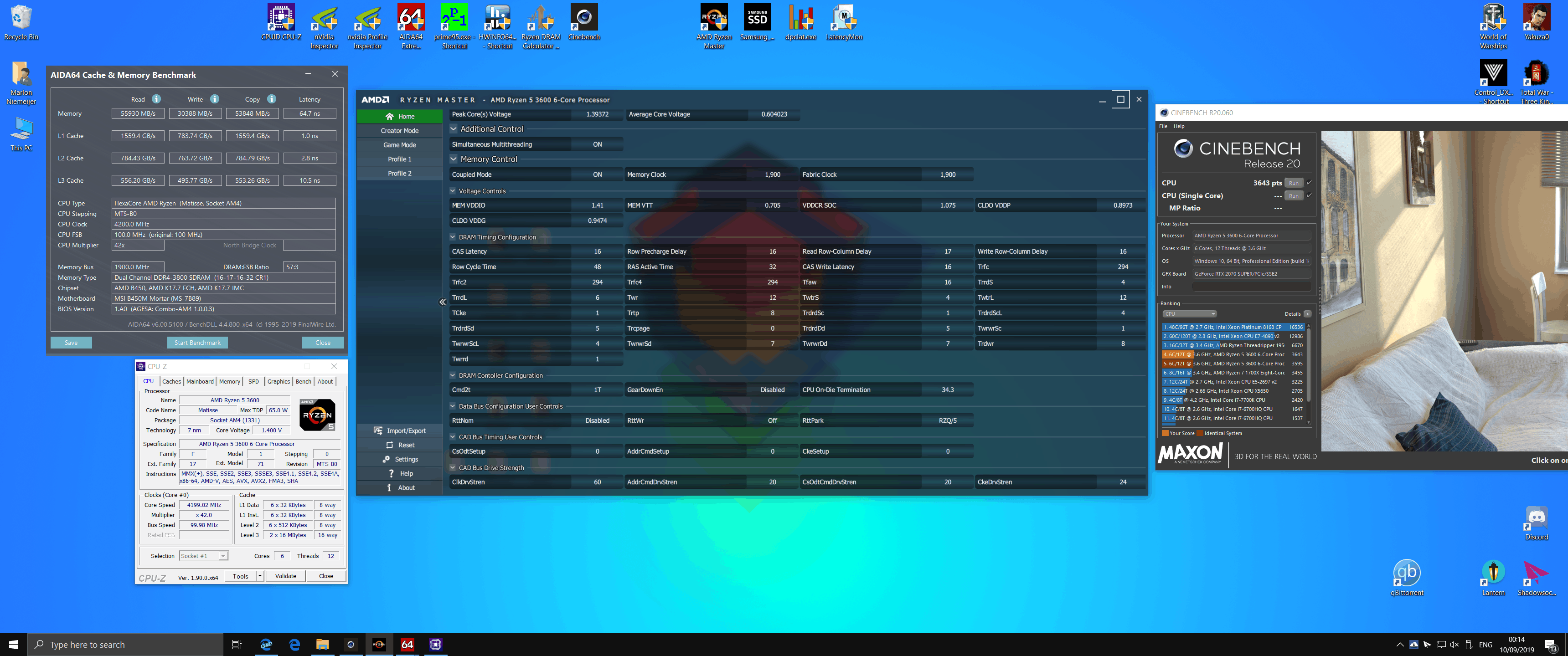
Task: Click ranking entry AMD Ryzen Threadripper 195
Action: tap(1233, 345)
